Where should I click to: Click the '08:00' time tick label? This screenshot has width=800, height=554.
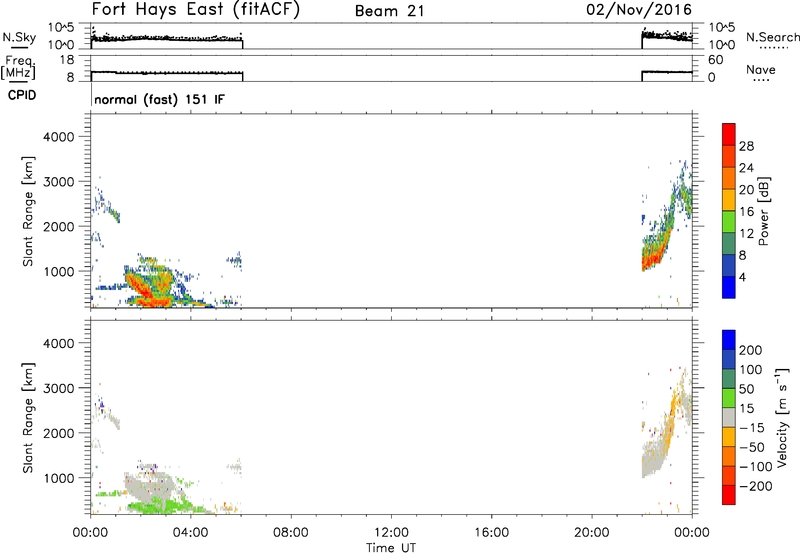(x=291, y=533)
